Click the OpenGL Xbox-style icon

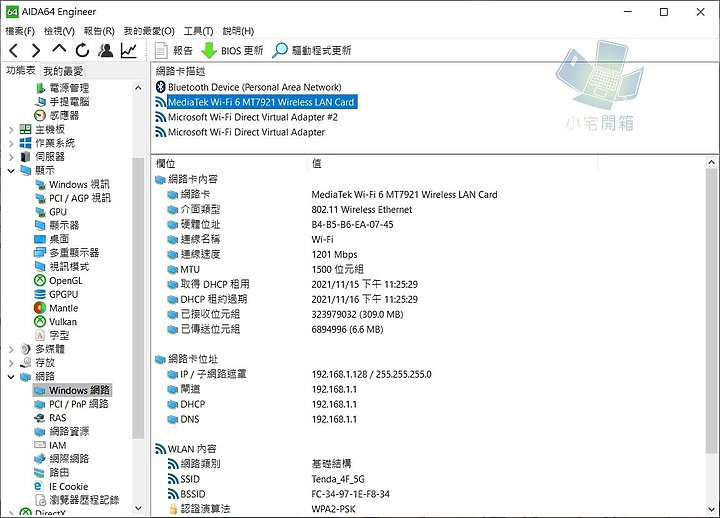(x=40, y=281)
